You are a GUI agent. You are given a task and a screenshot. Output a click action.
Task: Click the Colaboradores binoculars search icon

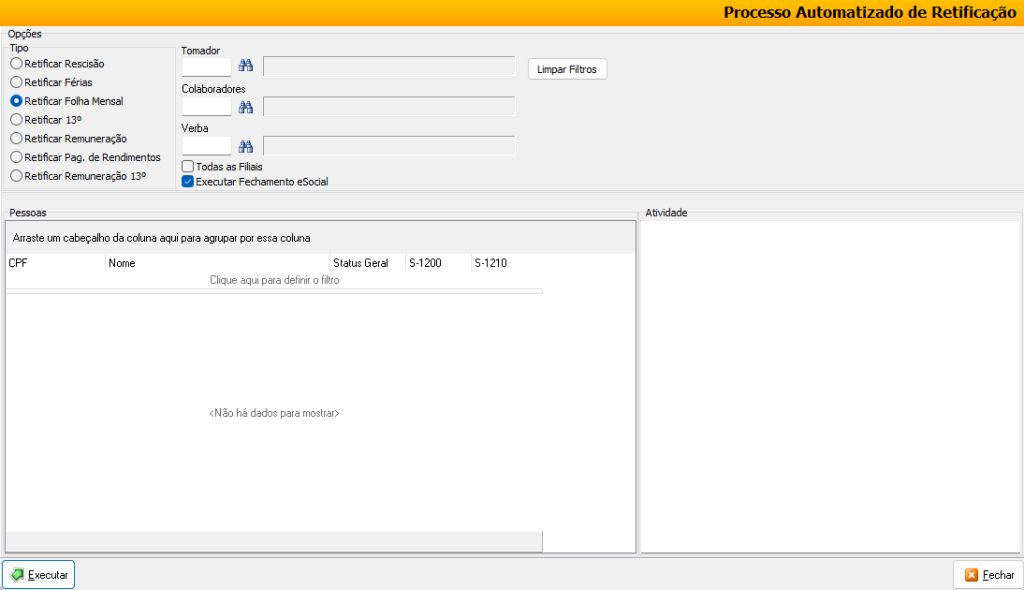click(x=246, y=107)
